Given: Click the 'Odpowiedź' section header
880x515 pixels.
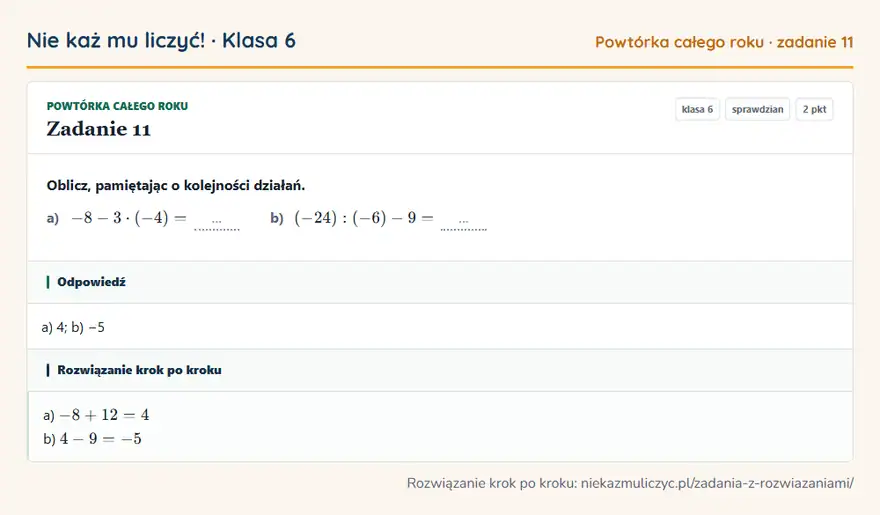Looking at the screenshot, I should pos(440,282).
